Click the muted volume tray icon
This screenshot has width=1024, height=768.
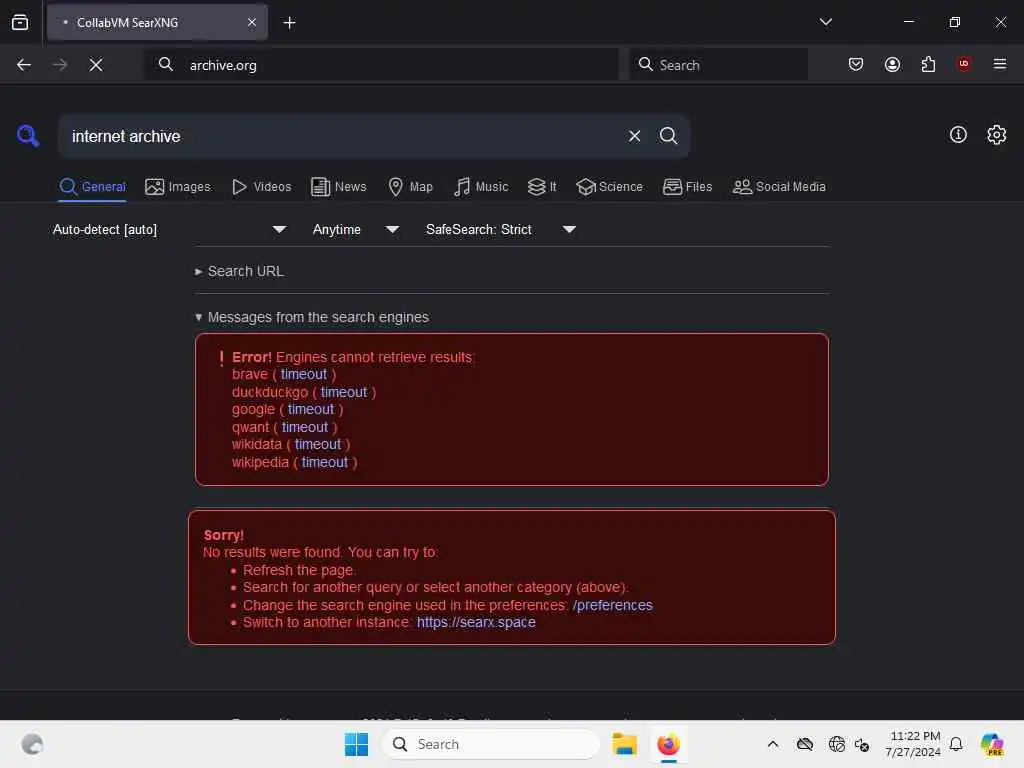click(x=861, y=744)
